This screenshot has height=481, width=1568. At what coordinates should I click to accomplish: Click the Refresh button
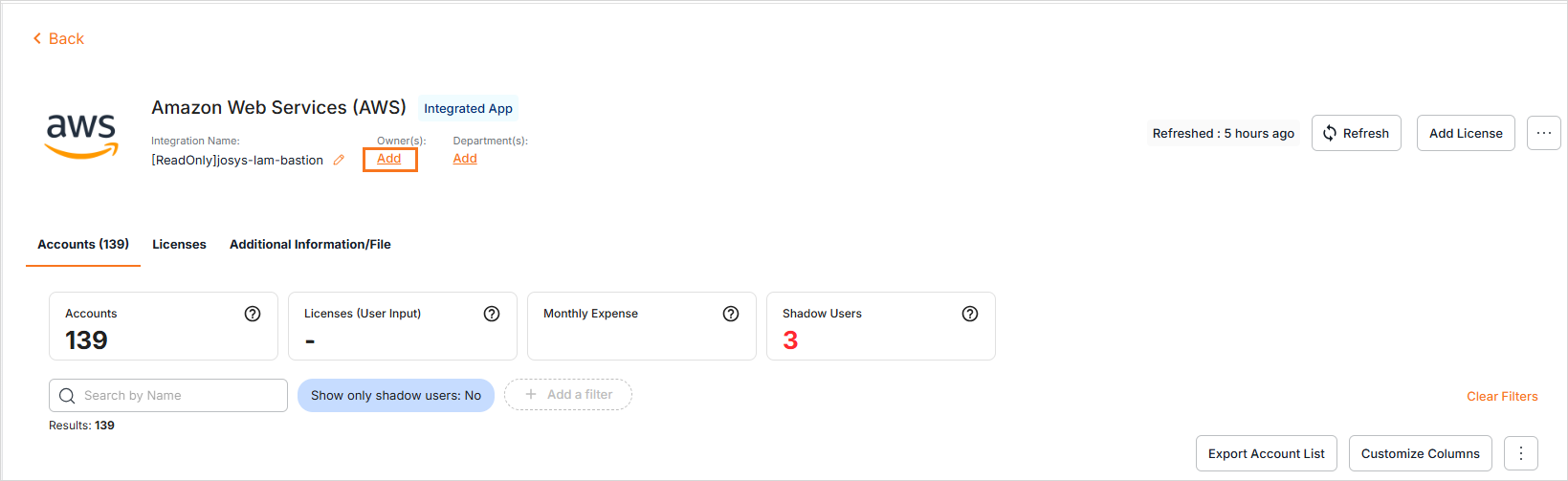tap(1357, 133)
